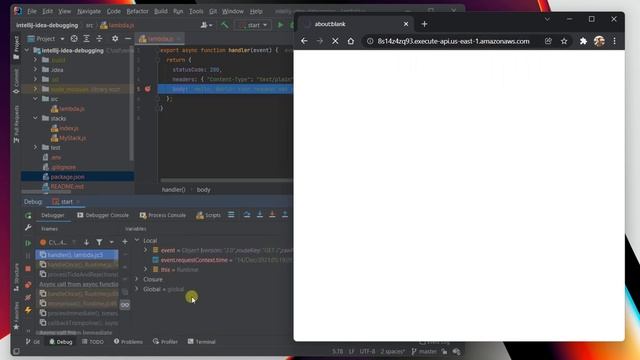Viewport: 640px width, 360px height.
Task: Click Add watch plus icon
Action: (125, 242)
